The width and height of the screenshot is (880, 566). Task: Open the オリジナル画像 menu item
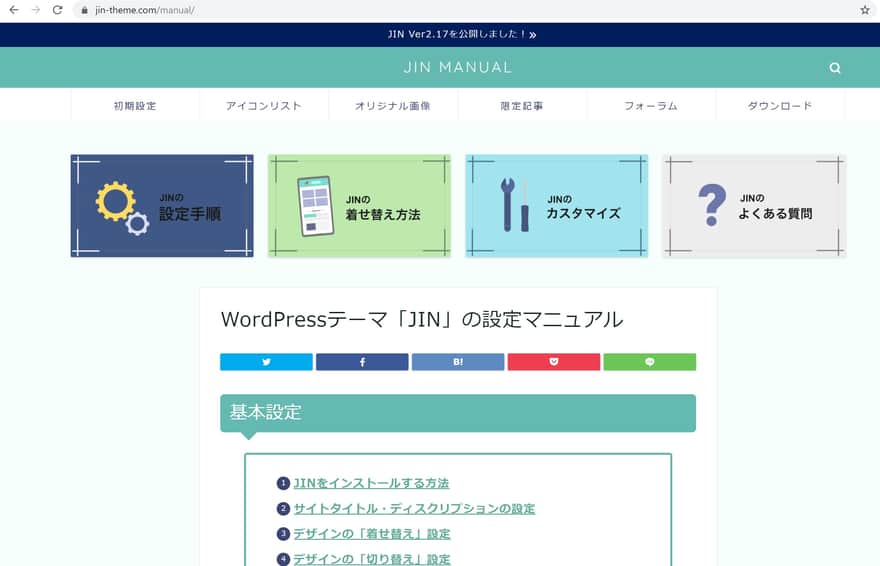tap(393, 105)
